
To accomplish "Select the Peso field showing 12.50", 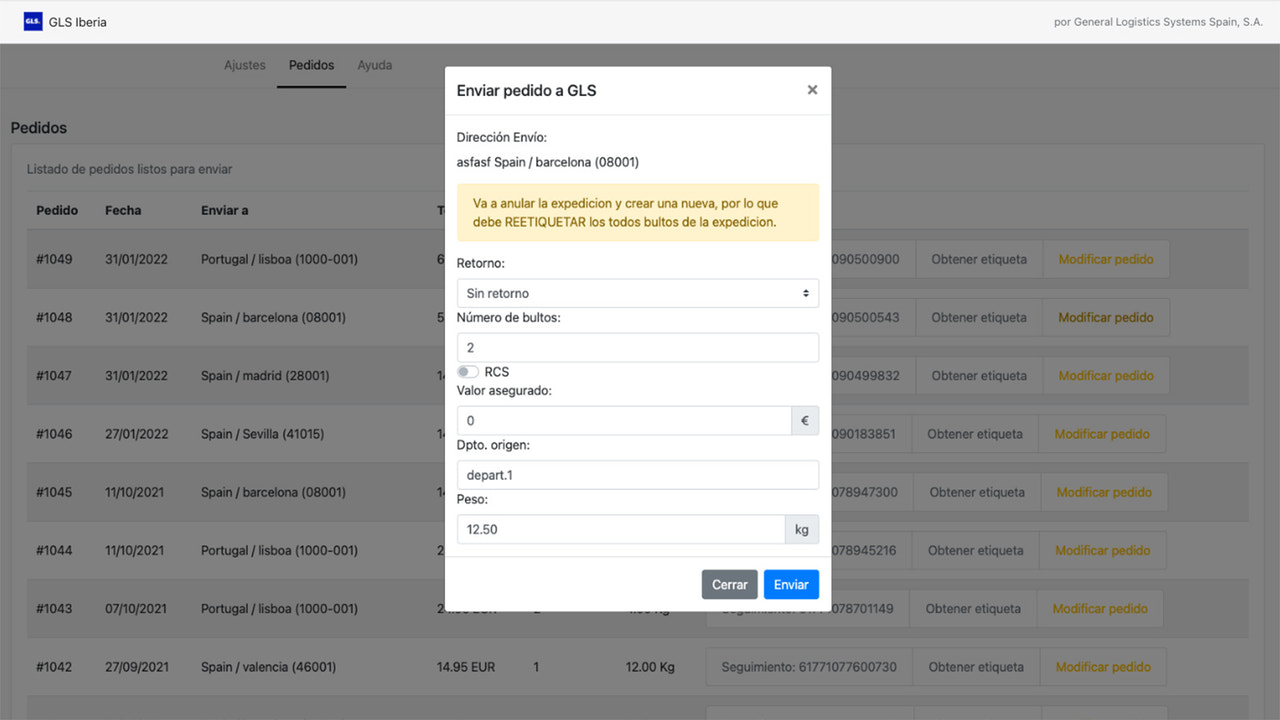I will click(x=620, y=528).
